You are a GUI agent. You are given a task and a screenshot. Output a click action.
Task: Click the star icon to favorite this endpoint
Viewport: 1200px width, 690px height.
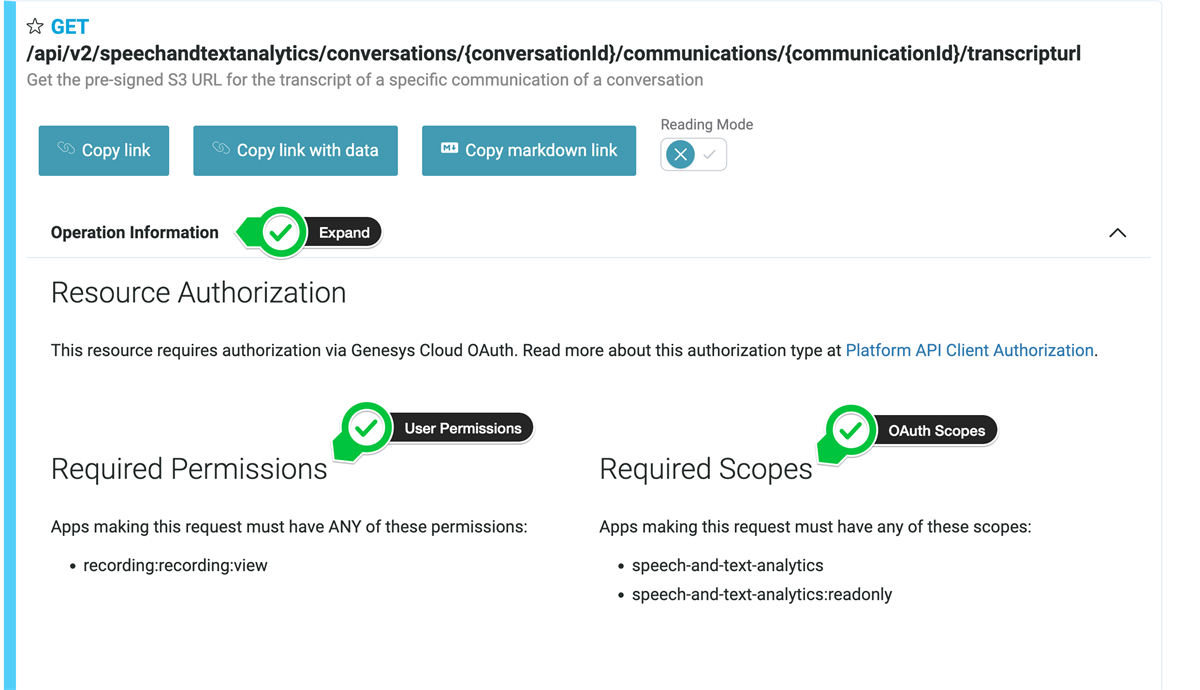click(35, 26)
